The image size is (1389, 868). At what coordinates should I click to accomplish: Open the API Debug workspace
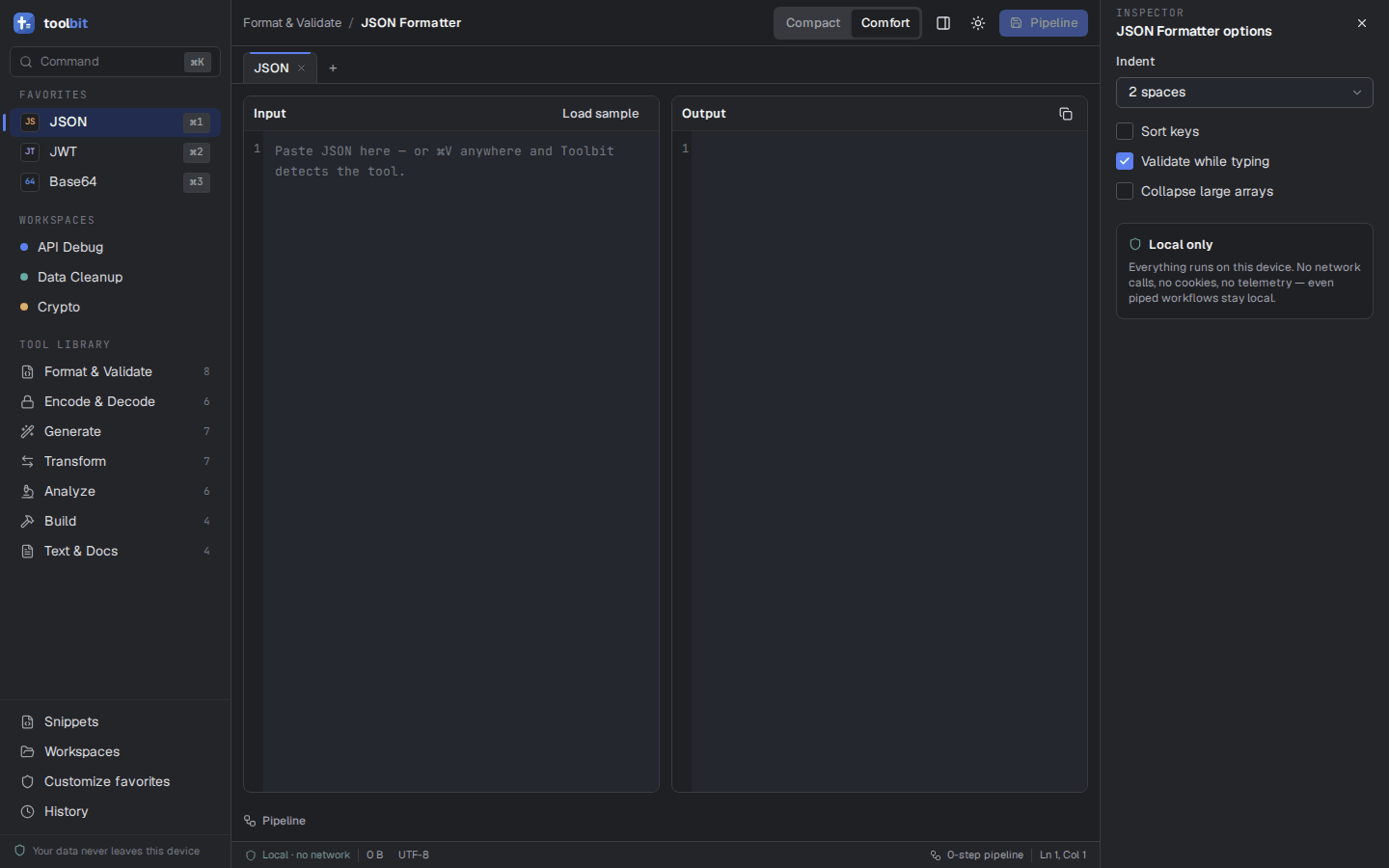tap(116, 247)
